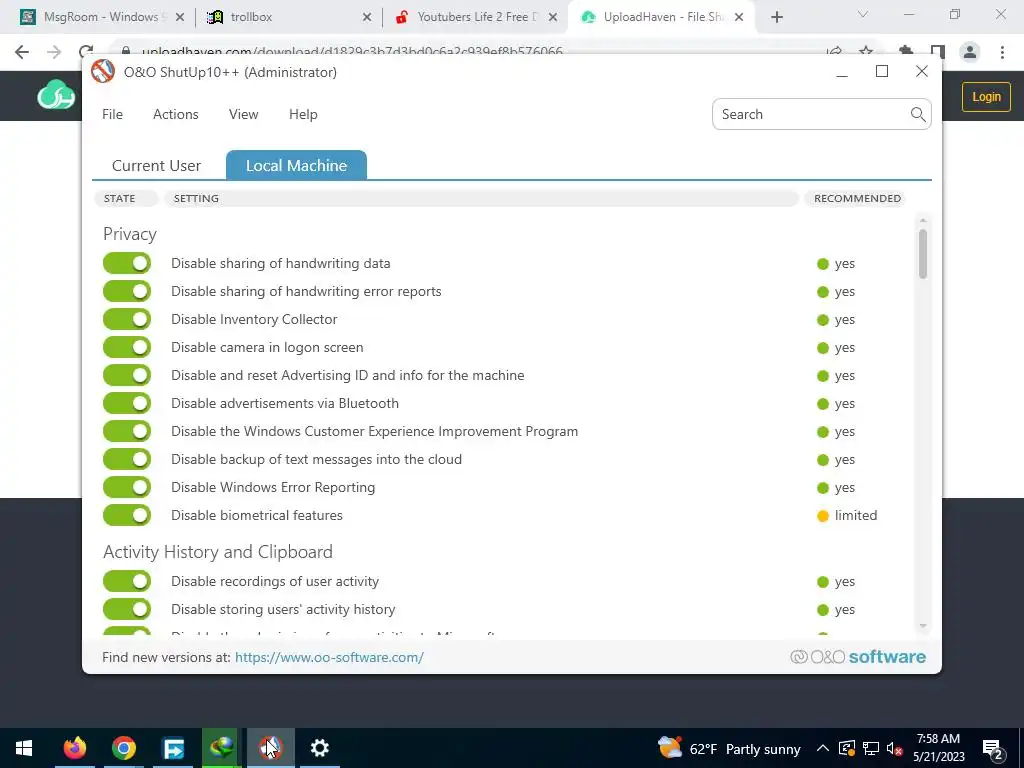This screenshot has height=768, width=1024.
Task: Open the notification center icon
Action: click(x=993, y=749)
